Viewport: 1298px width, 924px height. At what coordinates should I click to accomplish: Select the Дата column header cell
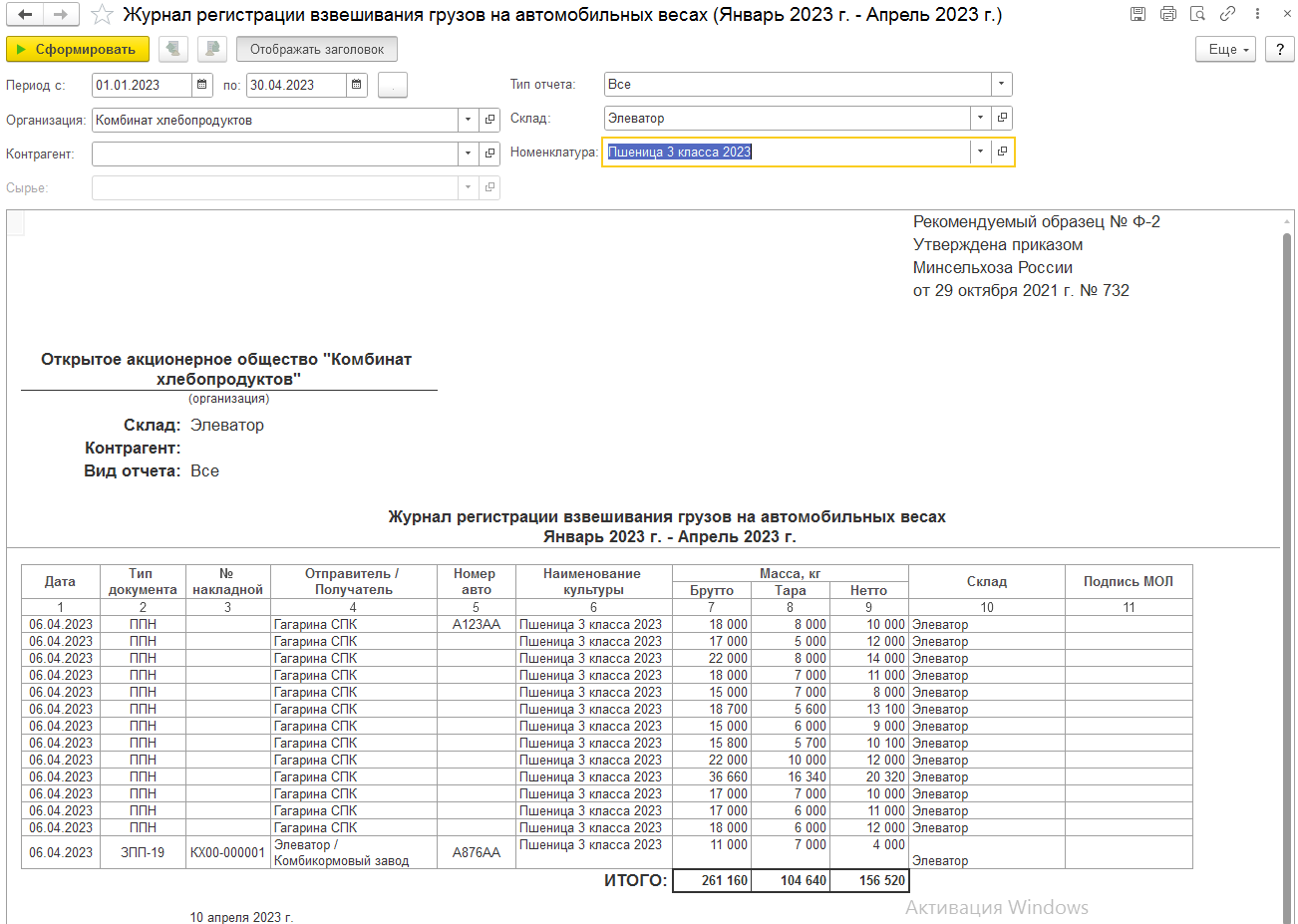click(61, 581)
